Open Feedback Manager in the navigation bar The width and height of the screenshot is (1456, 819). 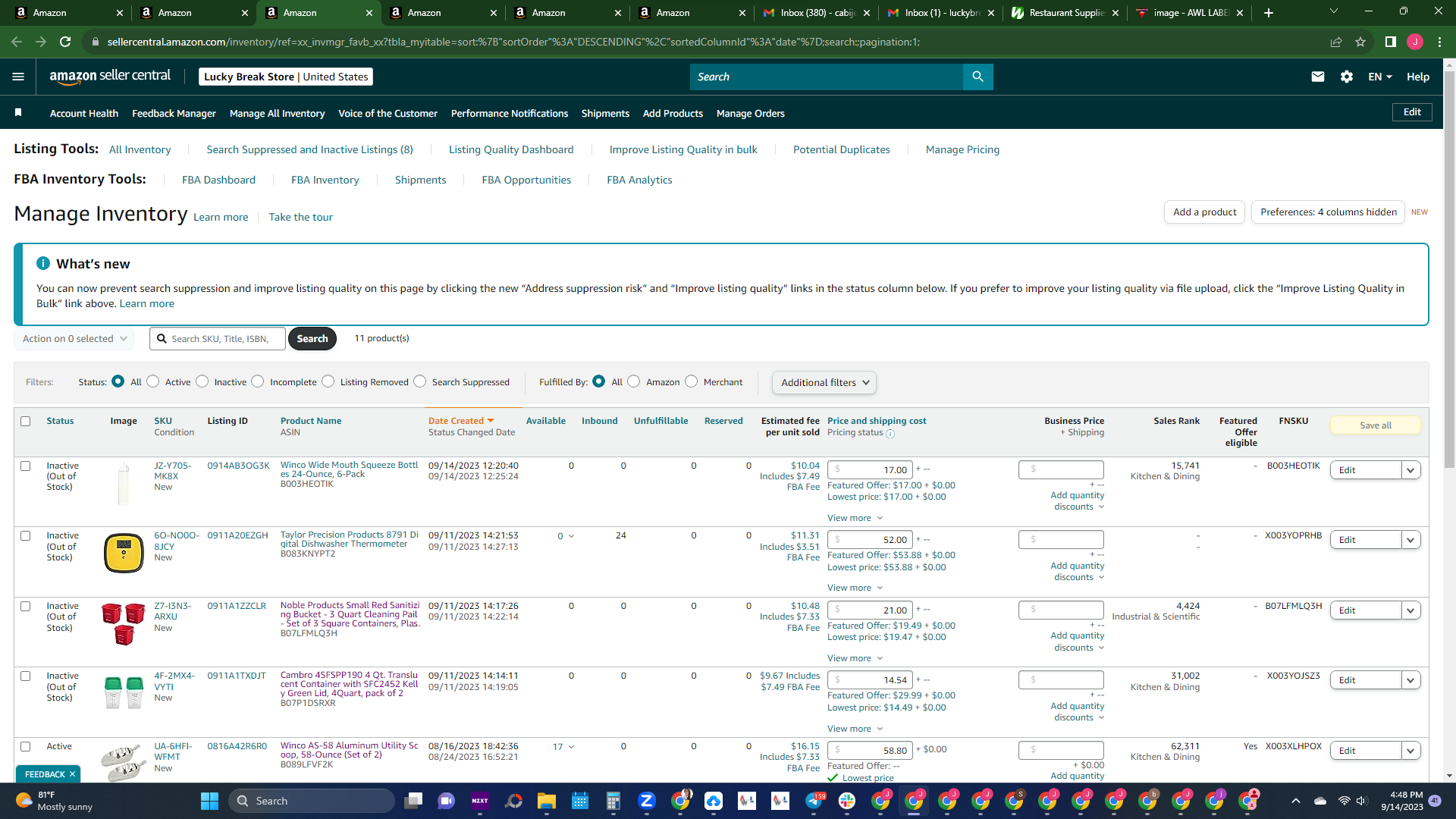point(174,113)
